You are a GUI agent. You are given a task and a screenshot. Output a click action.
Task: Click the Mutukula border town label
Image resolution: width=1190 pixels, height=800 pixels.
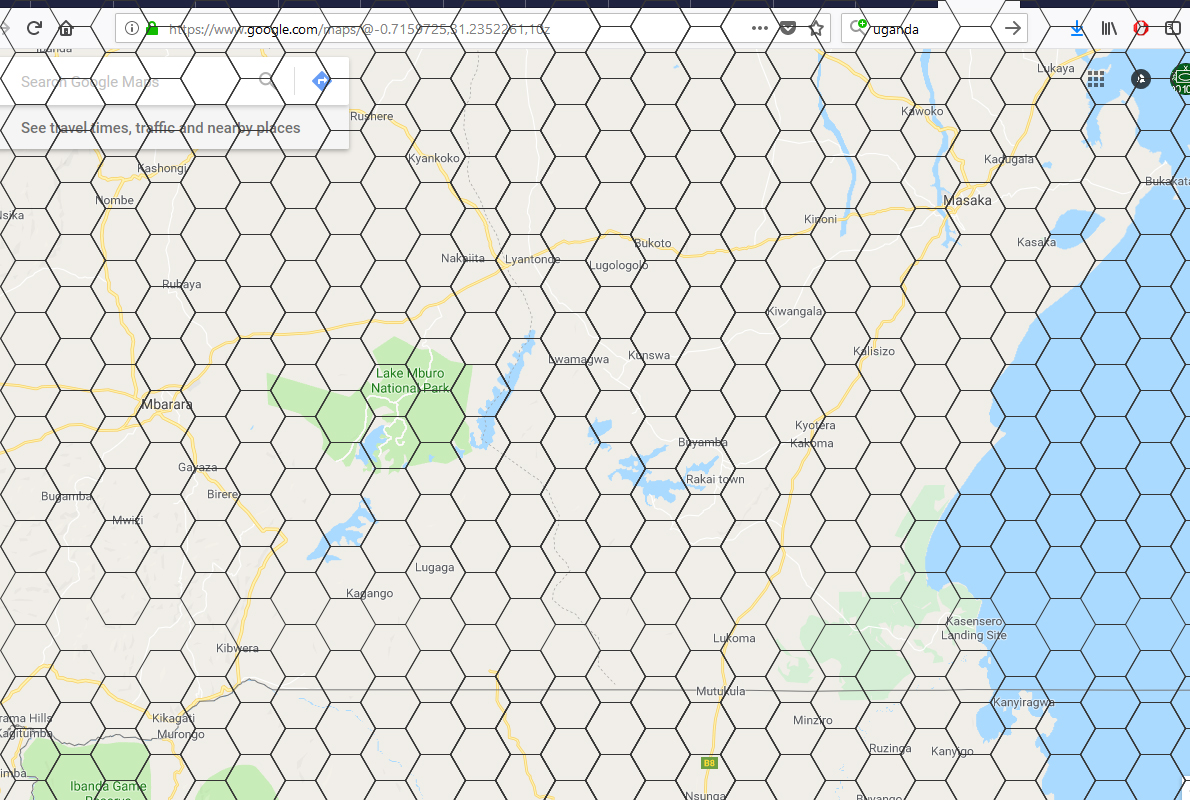[x=720, y=691]
